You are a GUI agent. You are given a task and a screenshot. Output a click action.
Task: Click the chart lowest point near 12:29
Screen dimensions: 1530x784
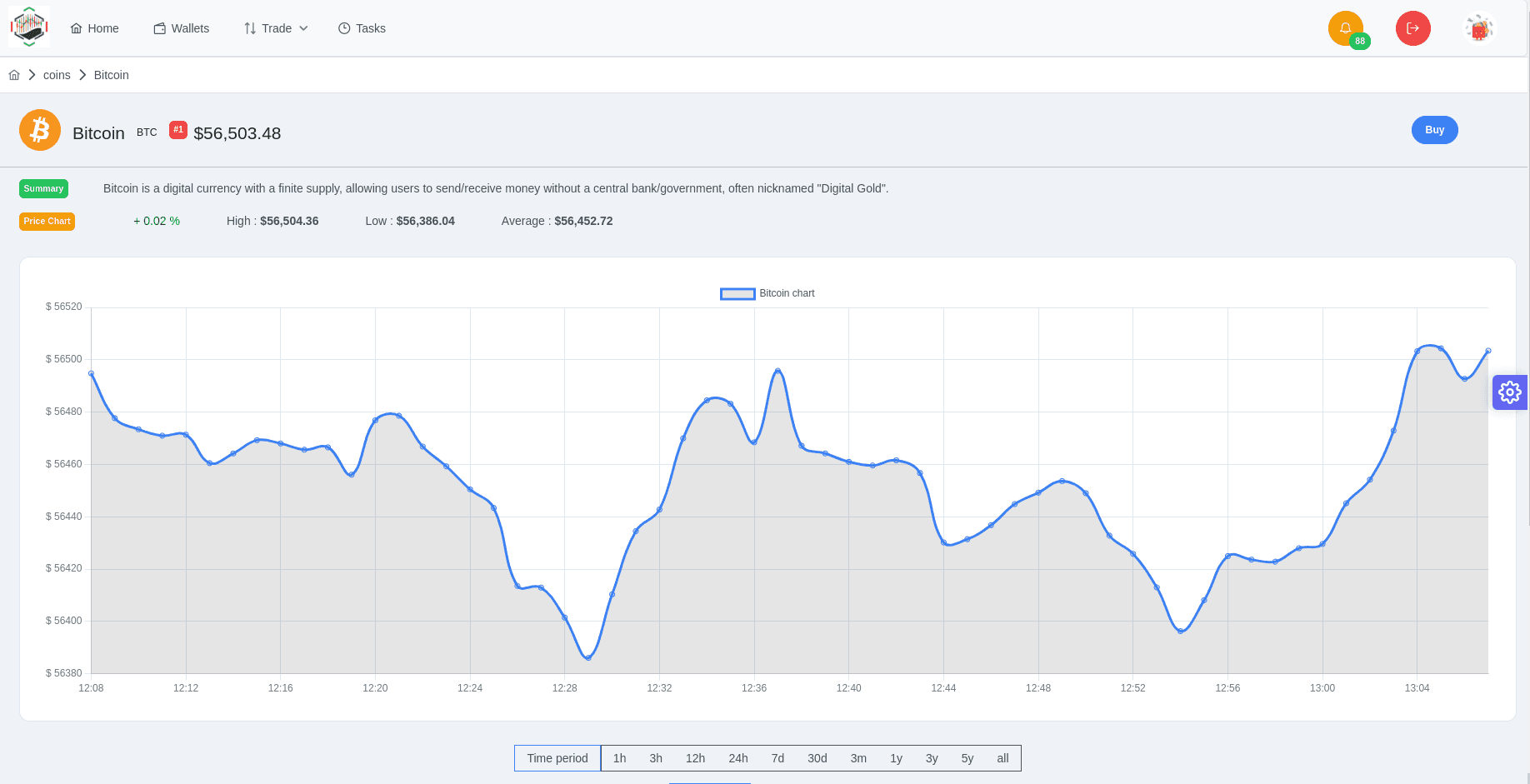pos(588,658)
